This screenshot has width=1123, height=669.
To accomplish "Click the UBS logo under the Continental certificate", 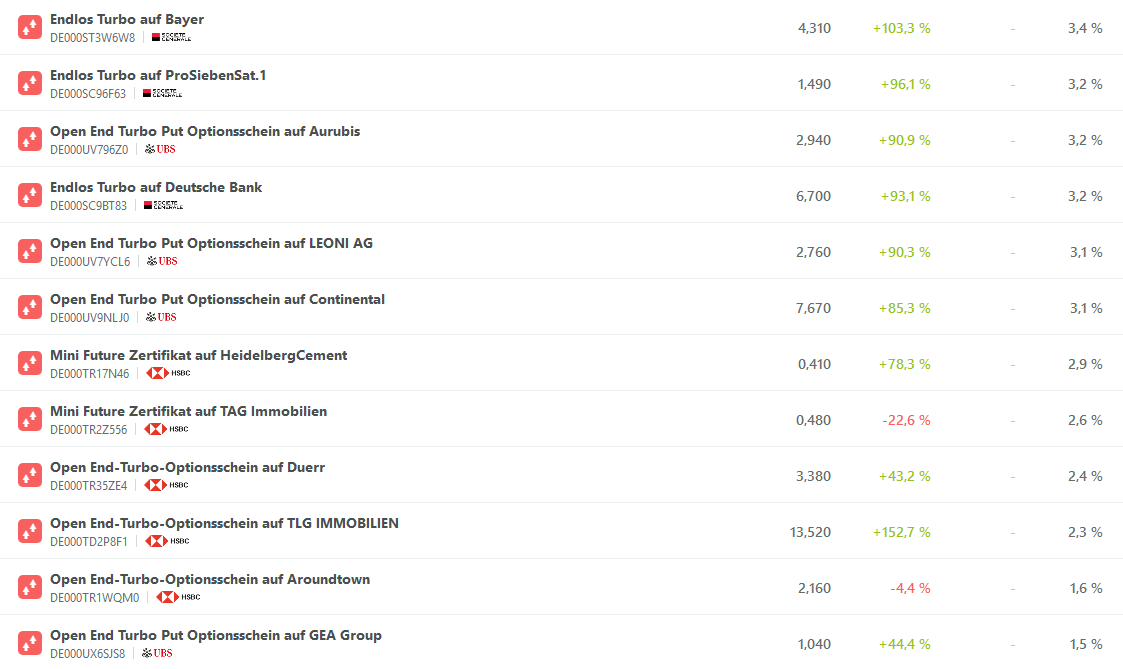I will [161, 317].
